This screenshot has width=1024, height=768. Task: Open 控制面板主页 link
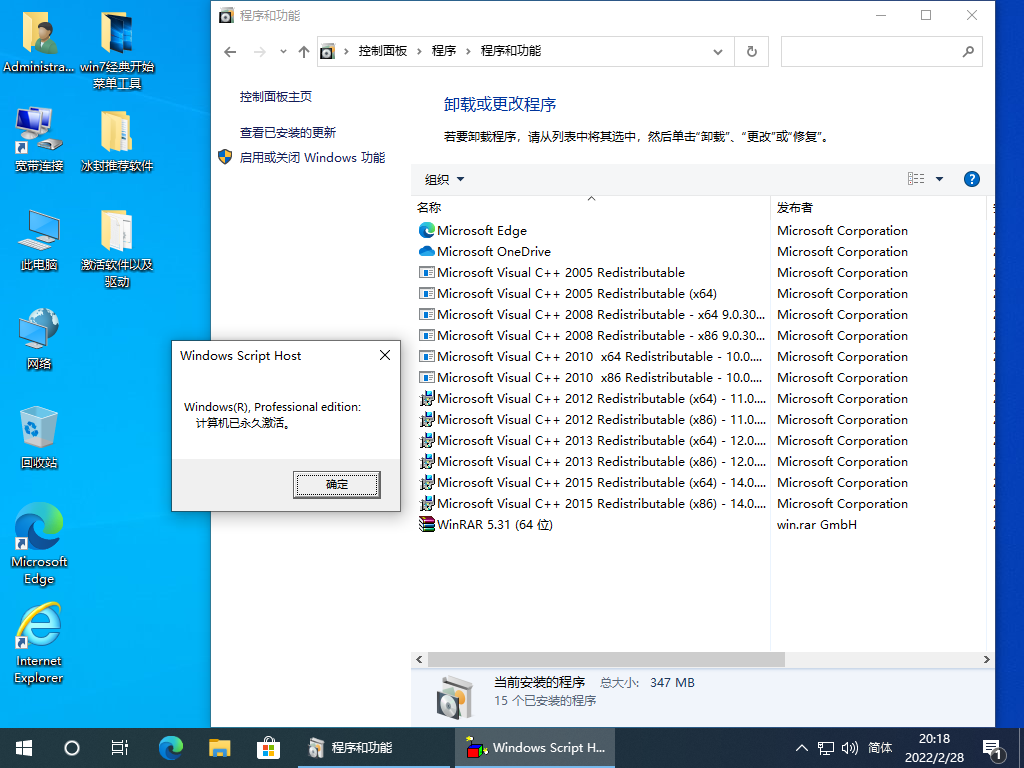tap(276, 97)
